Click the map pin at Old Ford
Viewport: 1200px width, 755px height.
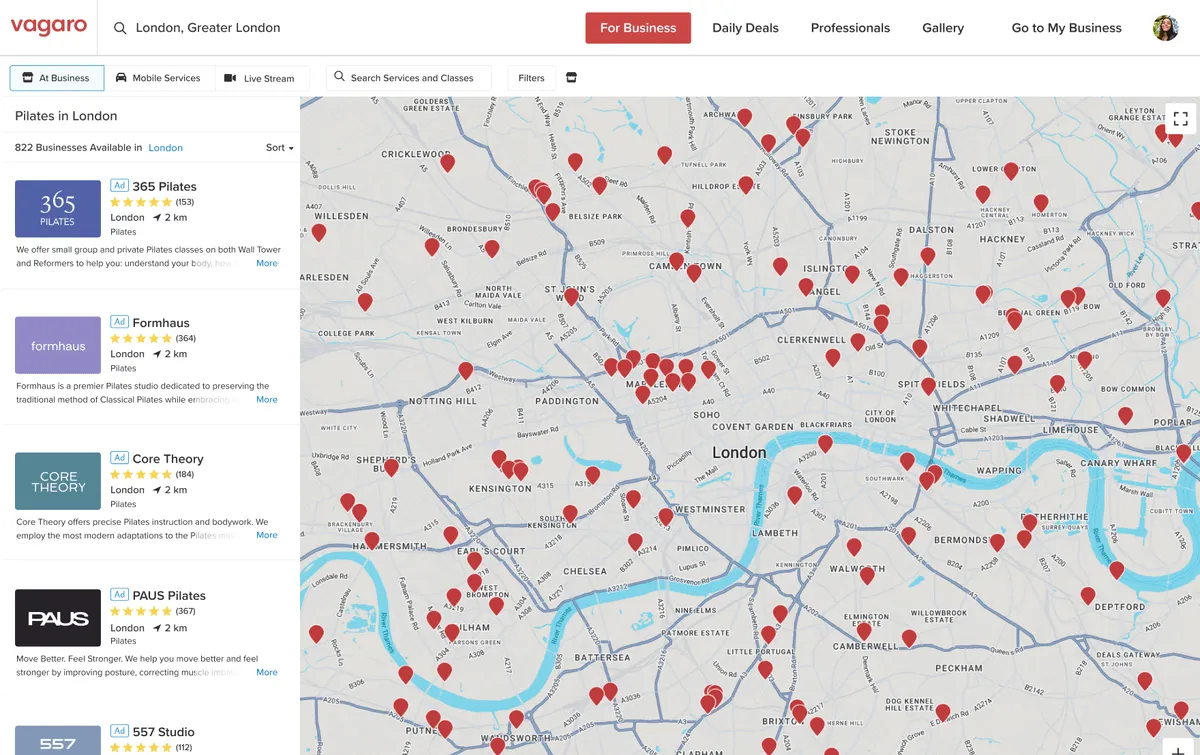1162,297
